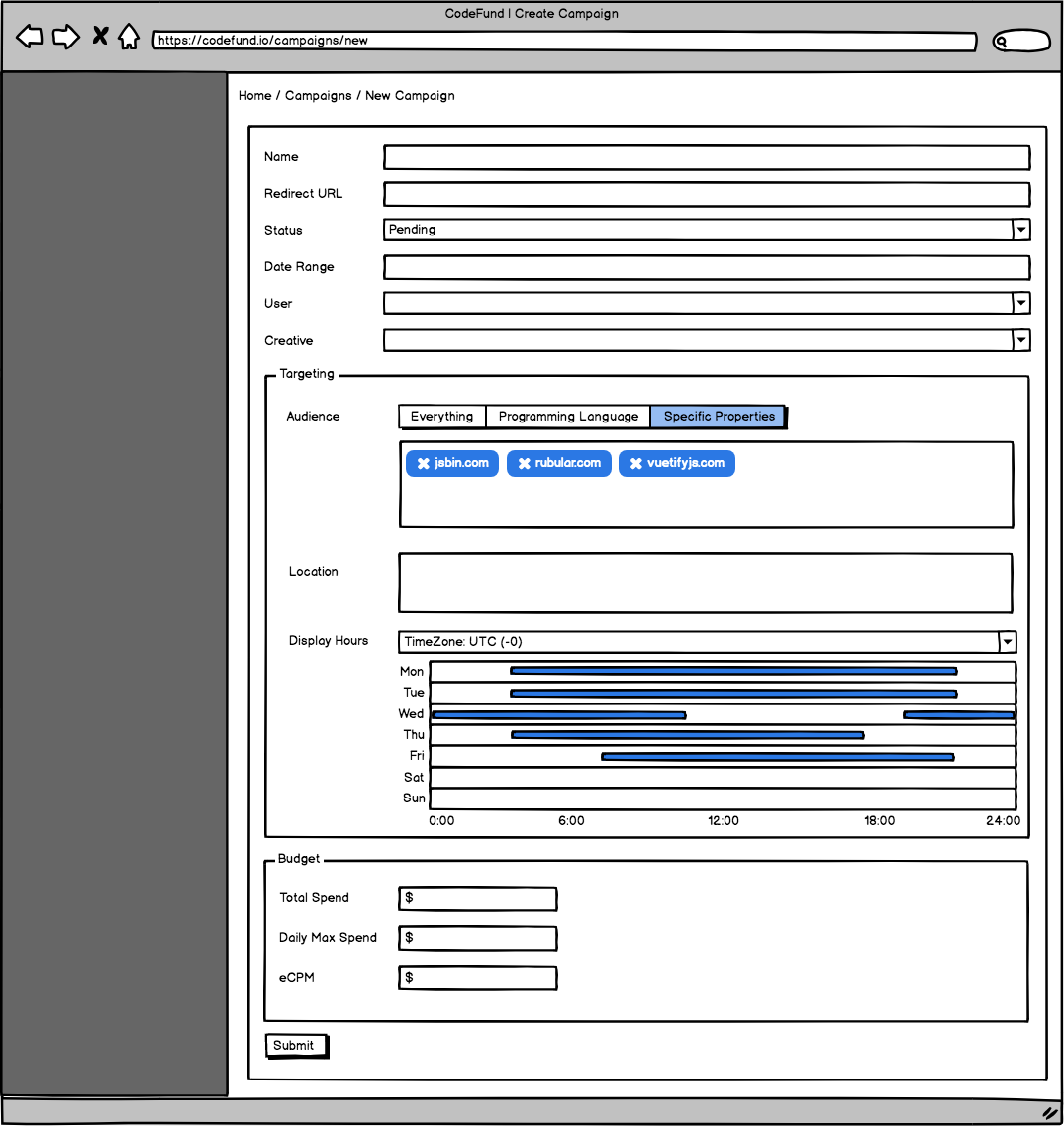Navigate to Home via the breadcrumb
The width and height of the screenshot is (1064, 1126).
[x=254, y=95]
